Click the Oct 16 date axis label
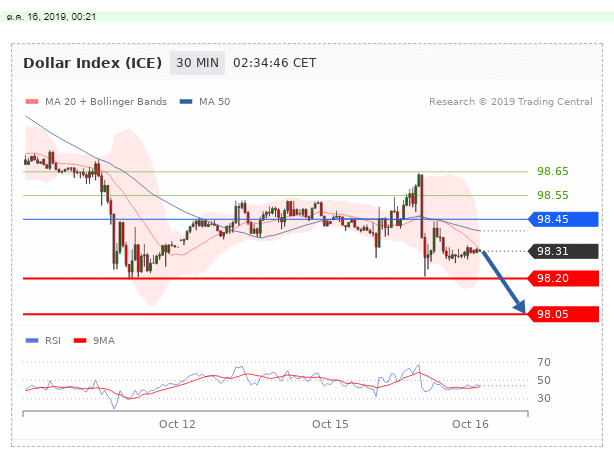Image resolution: width=614 pixels, height=458 pixels. [x=470, y=424]
